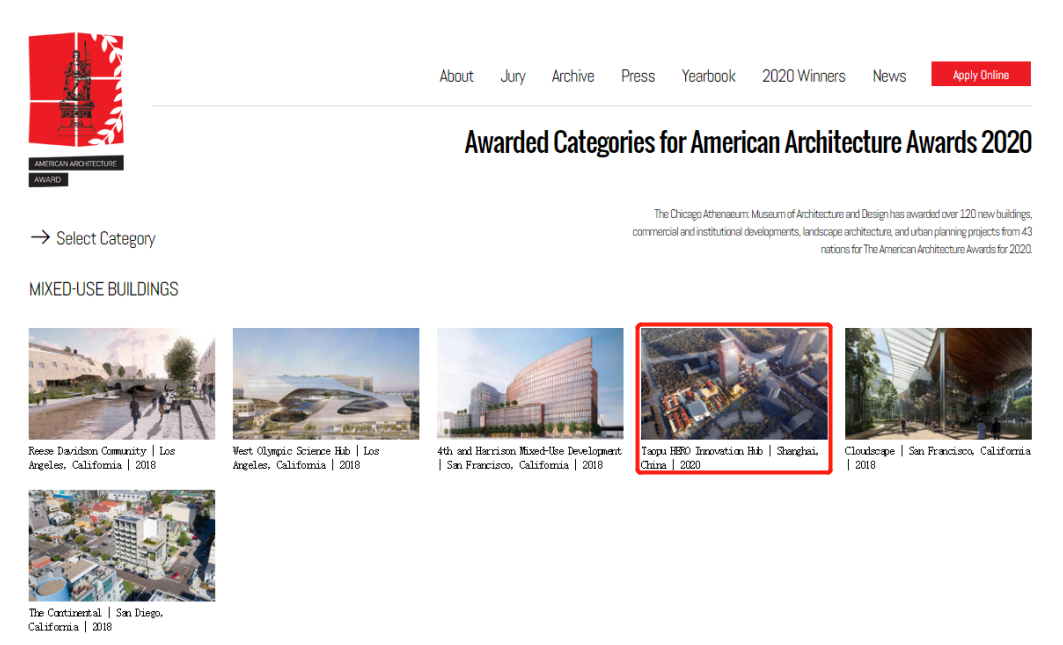Click the Taopu HERO Innovation Hub image
Viewport: 1063px width, 645px height.
point(734,384)
